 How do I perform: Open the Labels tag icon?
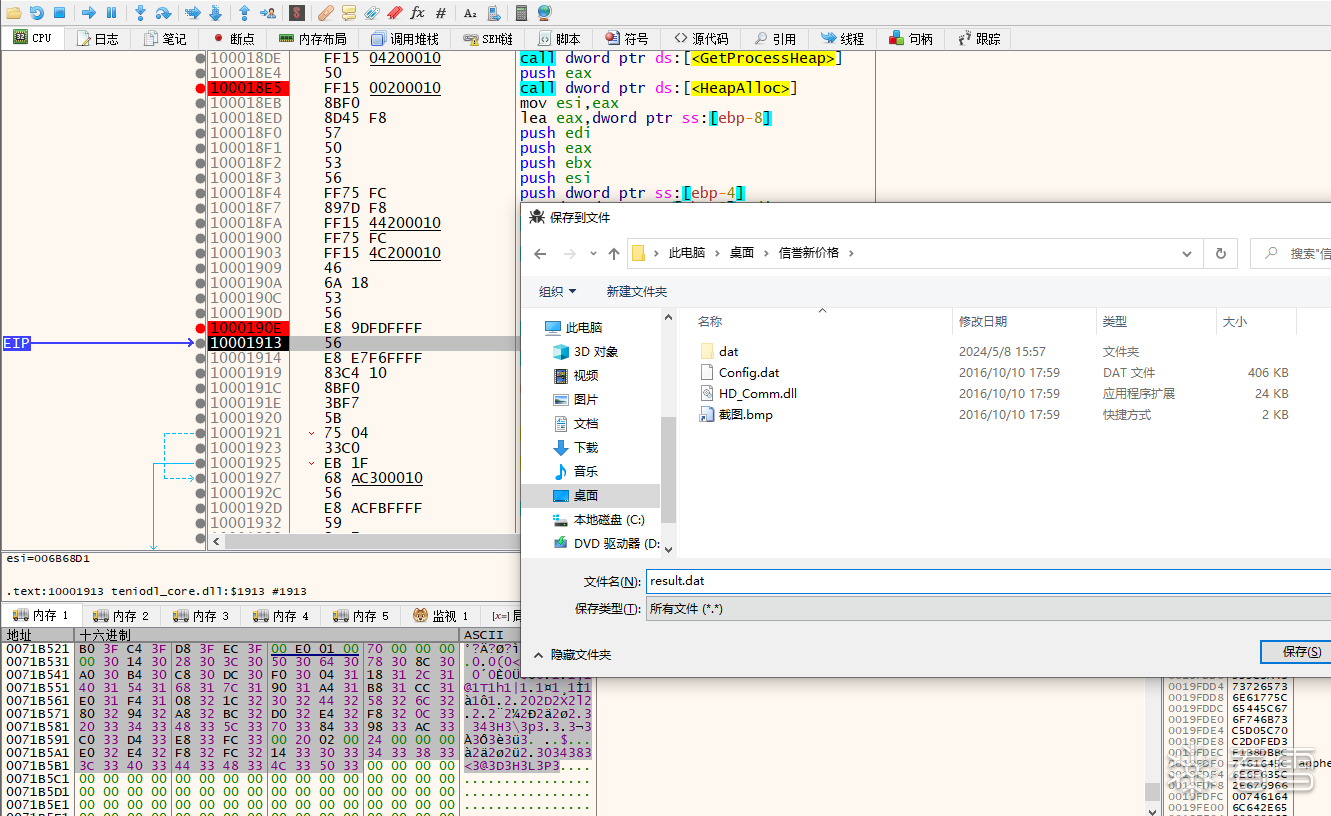tap(372, 13)
